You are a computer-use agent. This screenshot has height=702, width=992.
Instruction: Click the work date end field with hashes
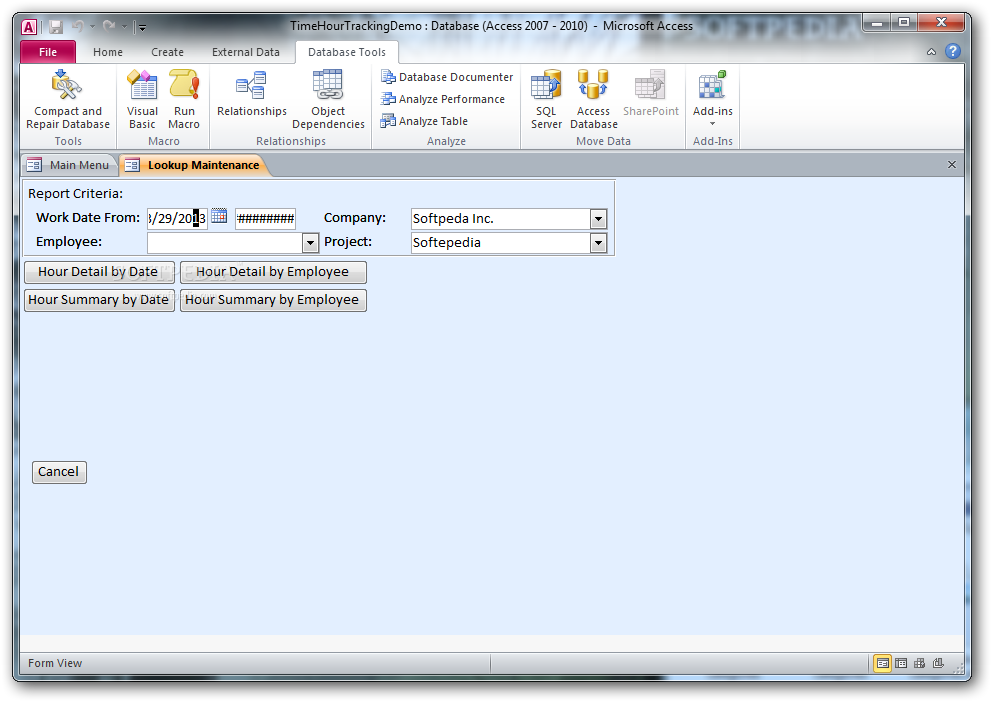(265, 219)
